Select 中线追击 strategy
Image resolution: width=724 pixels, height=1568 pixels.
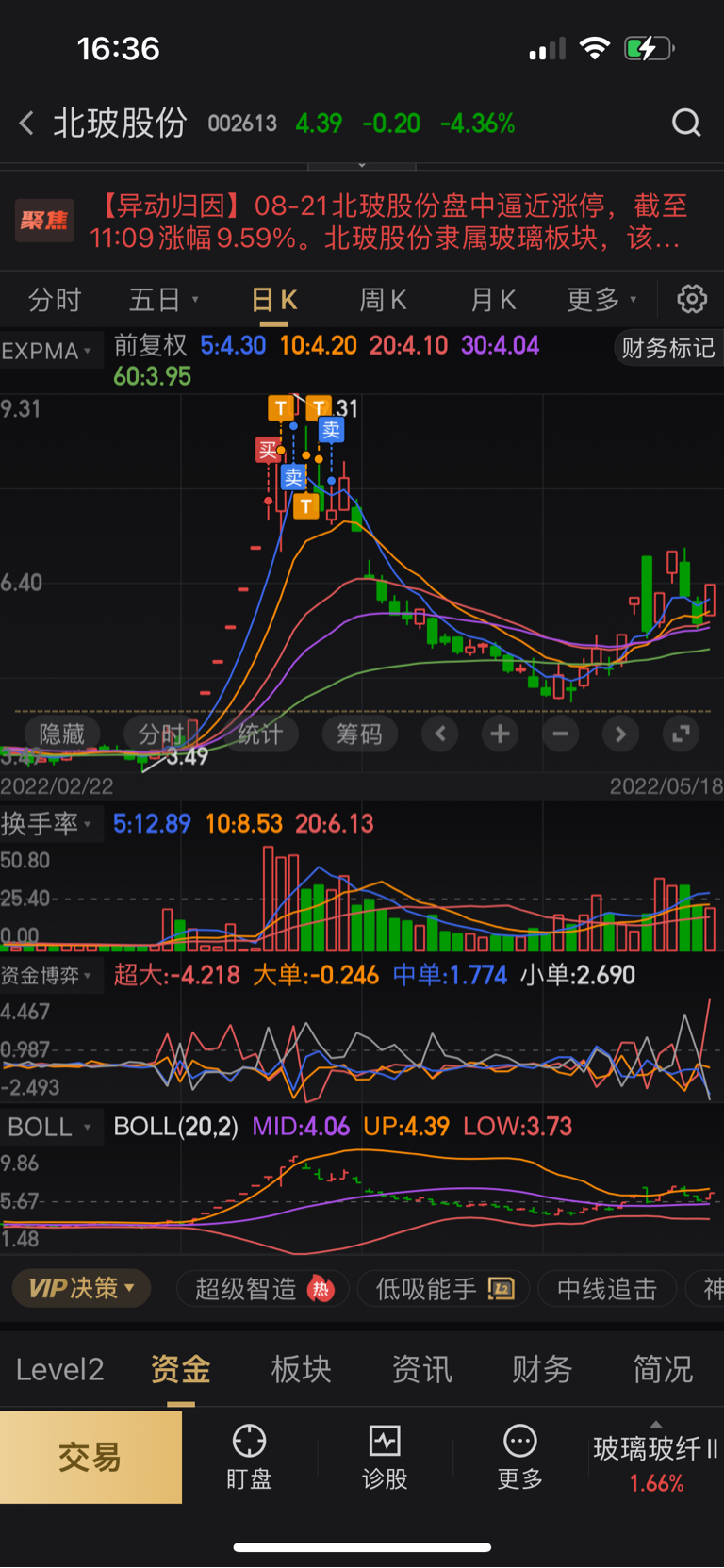[x=607, y=1289]
